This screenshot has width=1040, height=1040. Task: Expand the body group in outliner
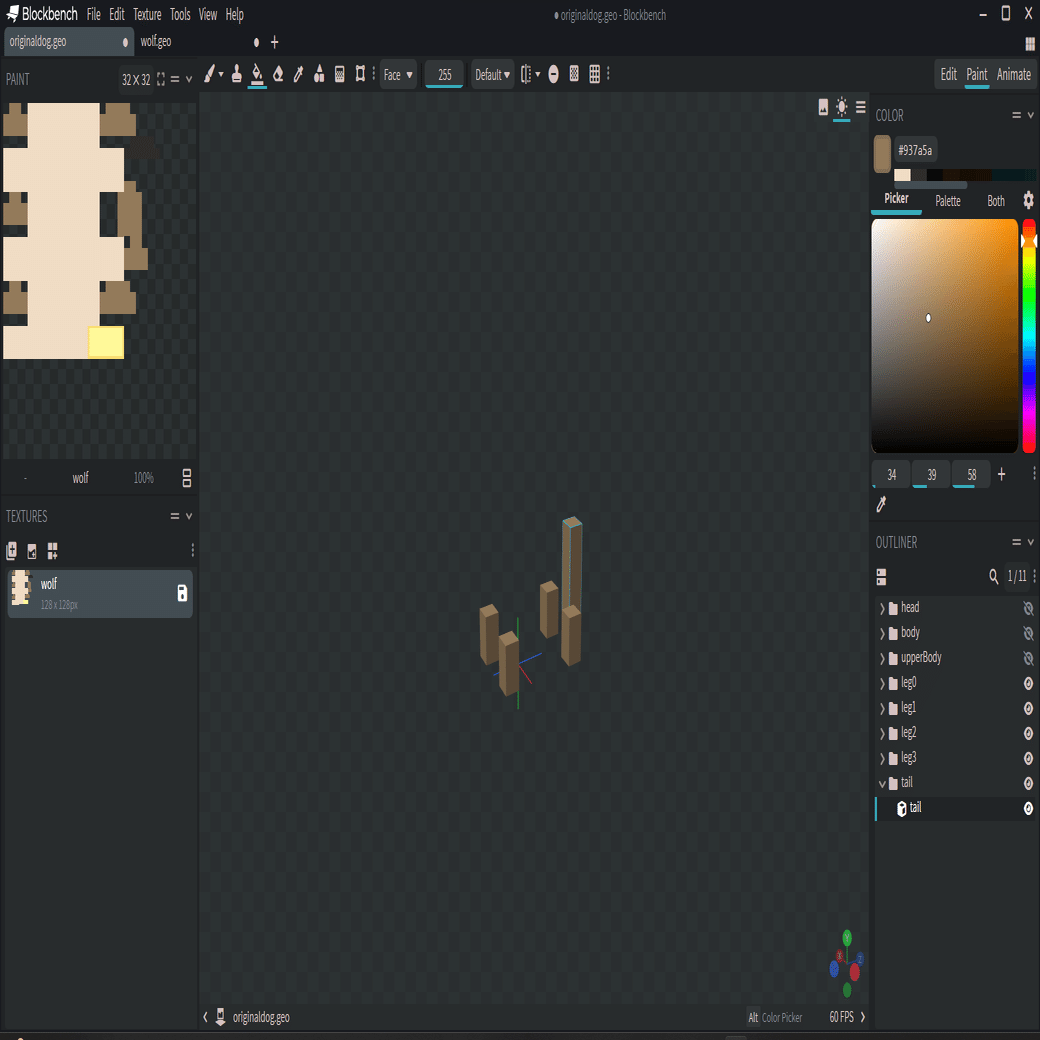(x=882, y=633)
